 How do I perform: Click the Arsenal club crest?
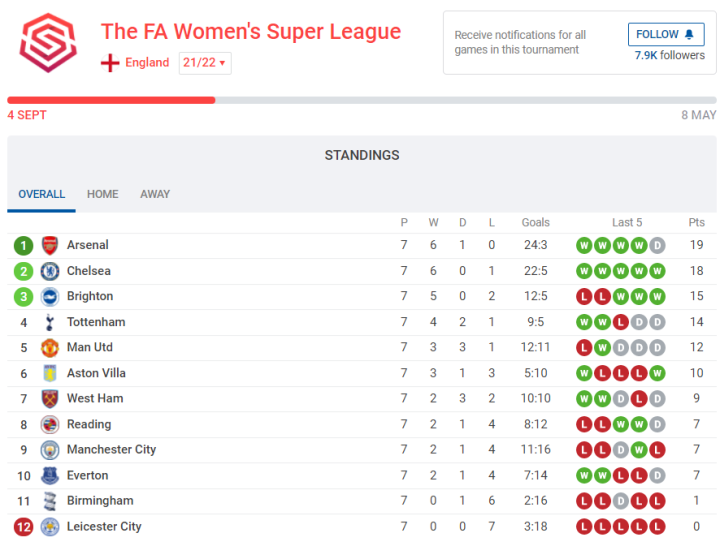pyautogui.click(x=50, y=246)
